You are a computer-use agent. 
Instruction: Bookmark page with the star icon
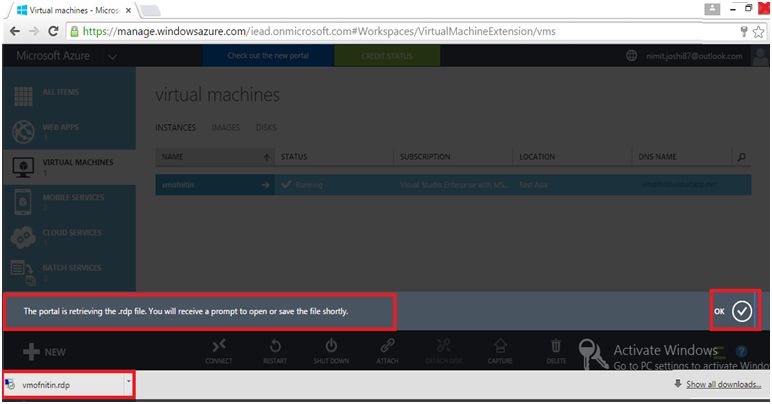click(x=758, y=32)
